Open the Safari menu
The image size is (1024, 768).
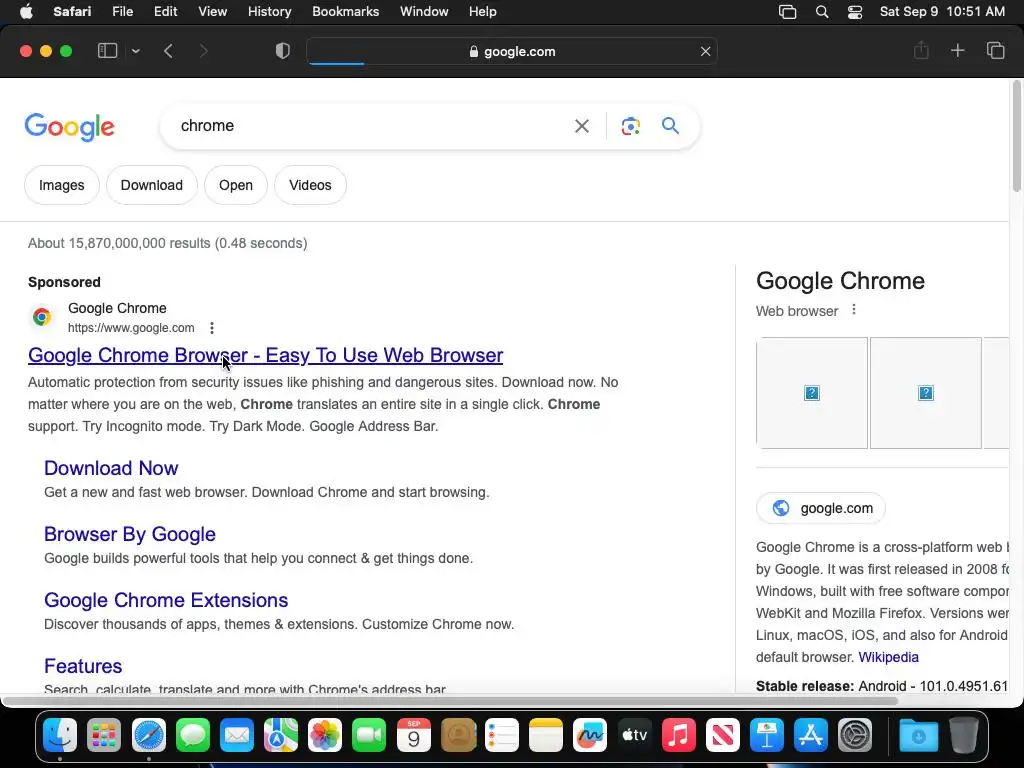click(x=72, y=11)
